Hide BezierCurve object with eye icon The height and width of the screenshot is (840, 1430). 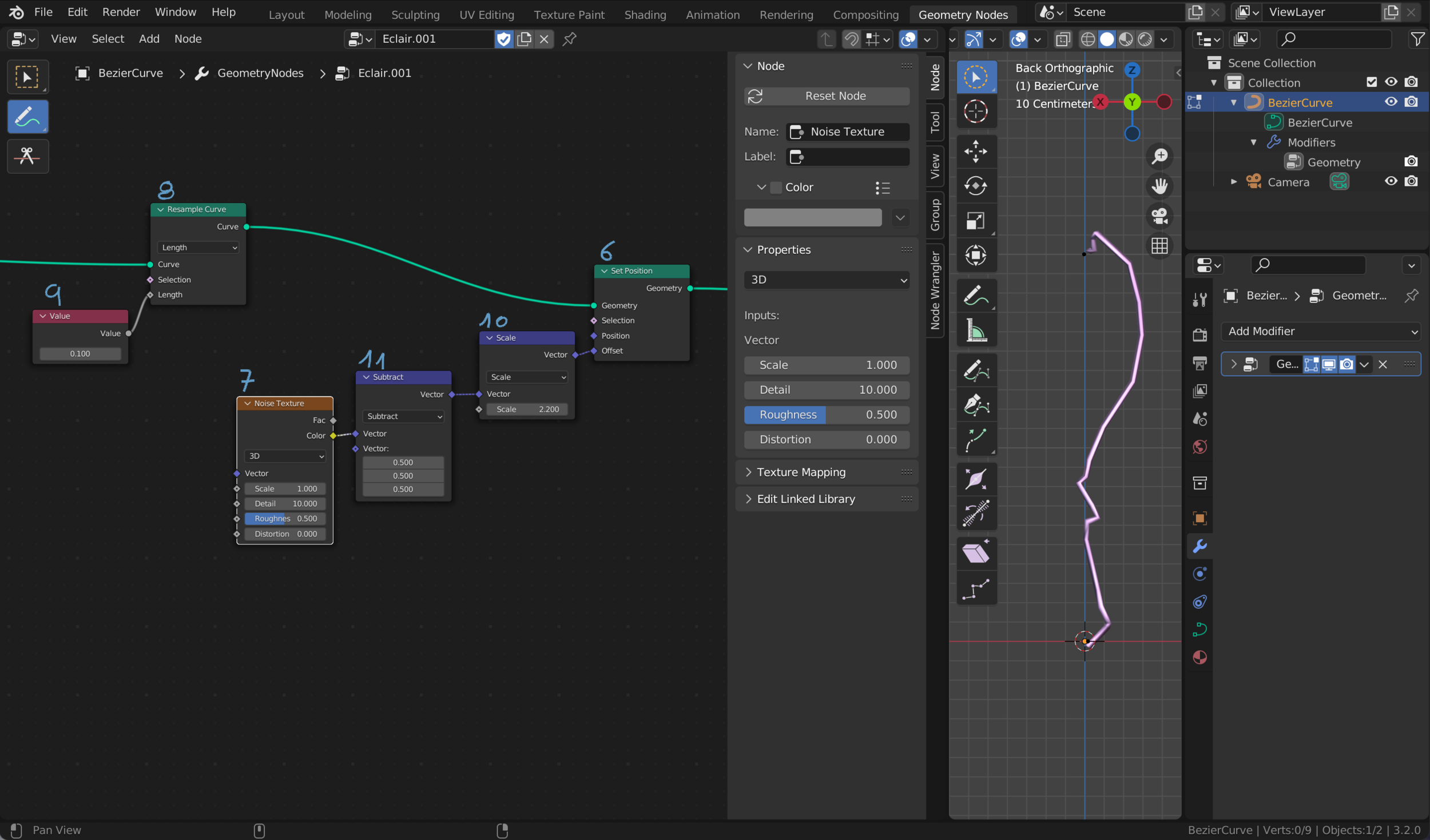[1391, 102]
